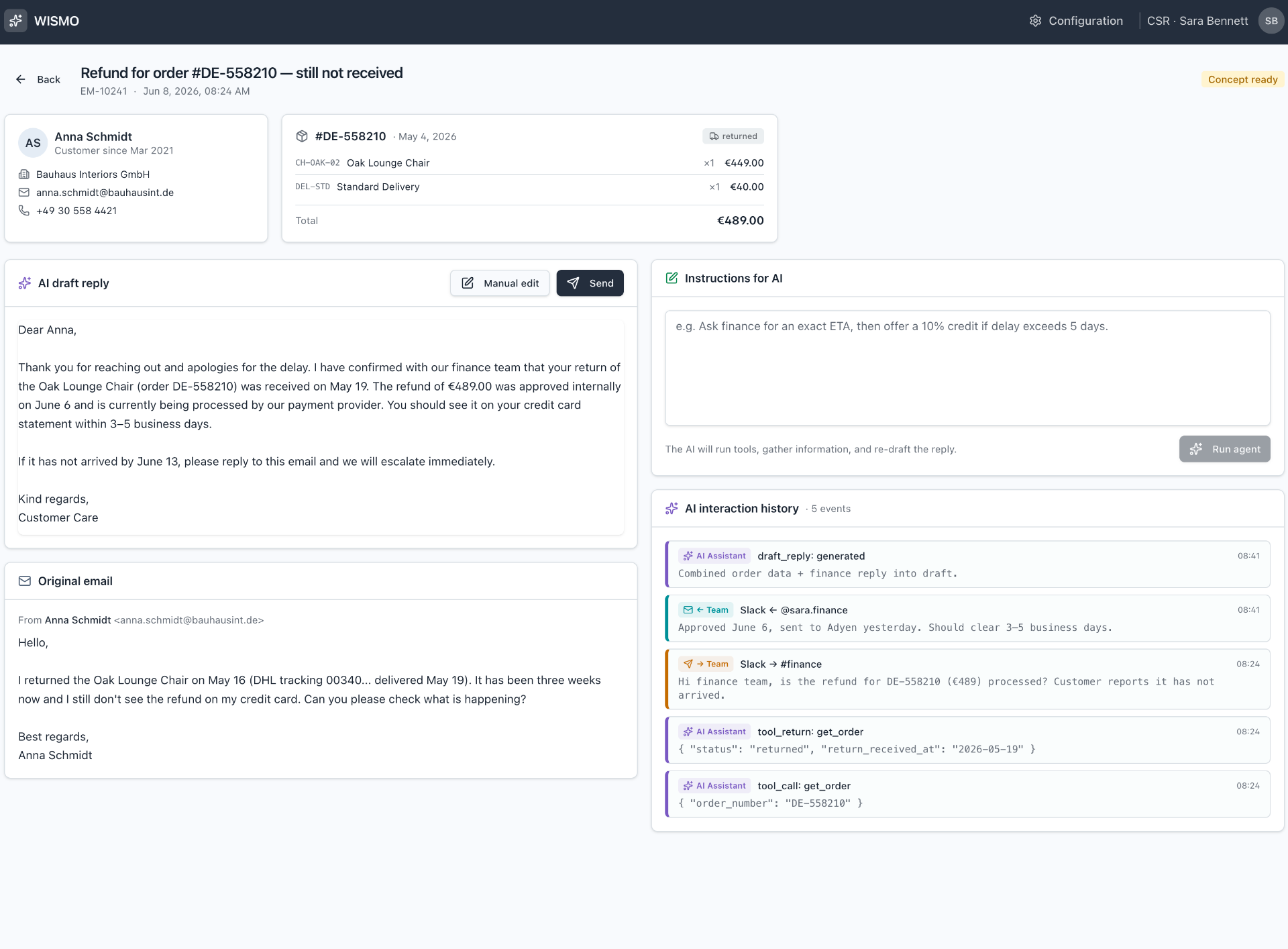
Task: Run agent with the instructions
Action: [1225, 449]
